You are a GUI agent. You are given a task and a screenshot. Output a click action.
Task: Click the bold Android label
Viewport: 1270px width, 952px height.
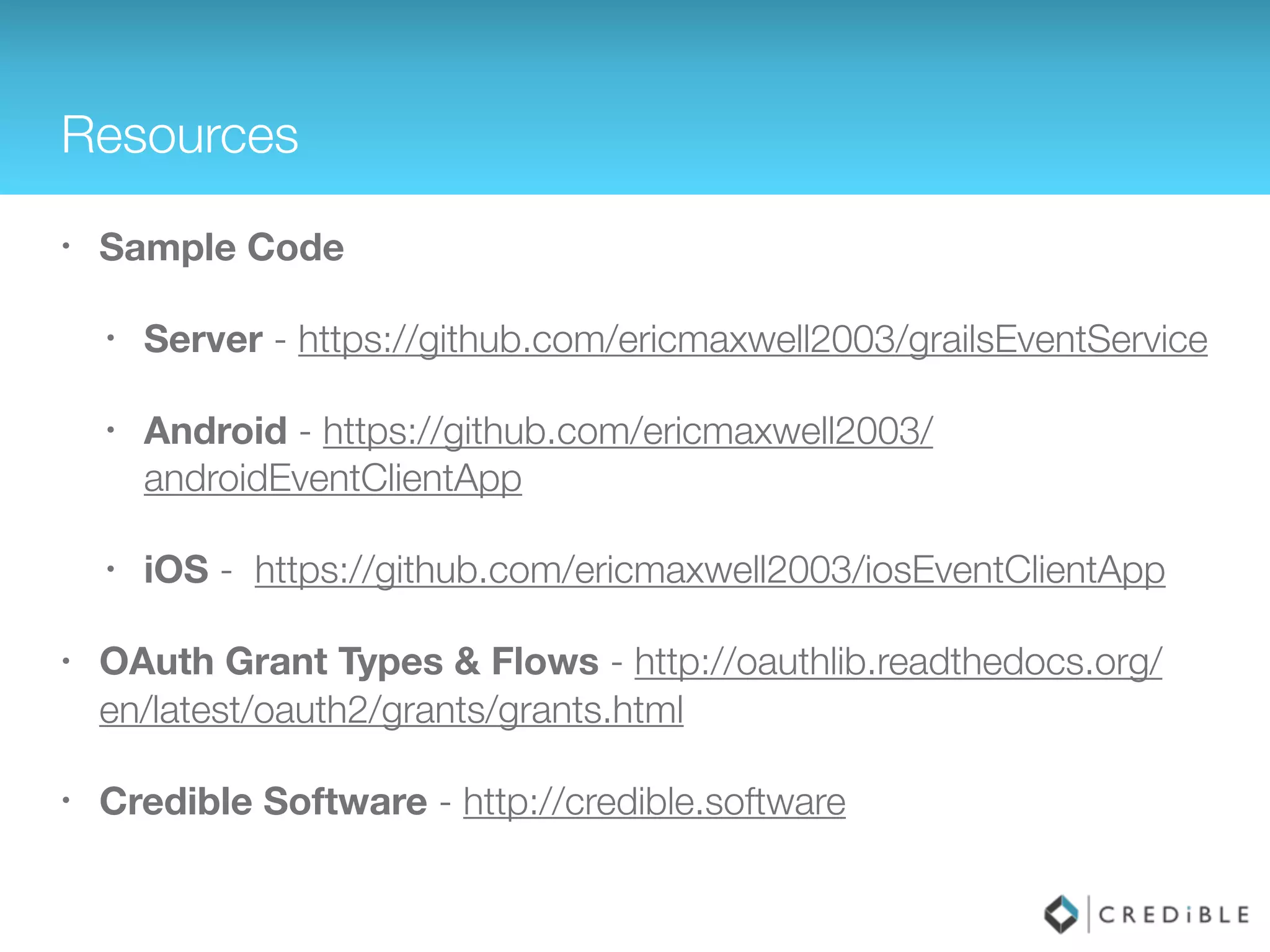coord(215,431)
